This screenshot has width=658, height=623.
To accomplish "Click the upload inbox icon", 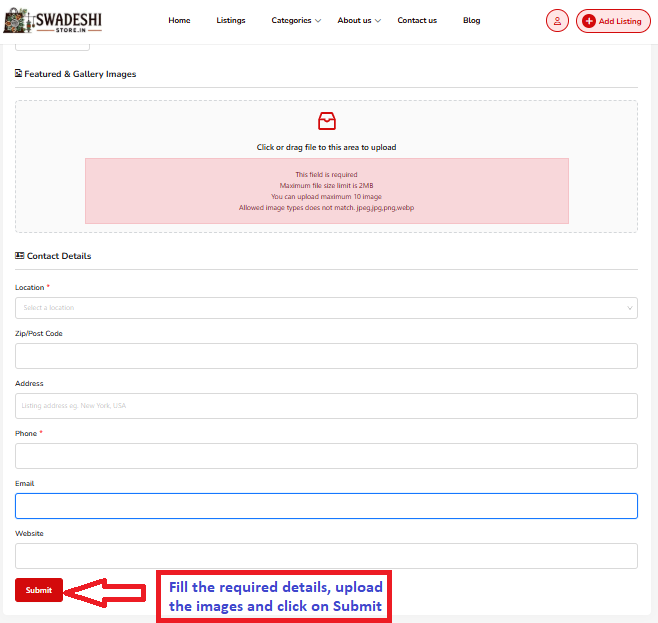I will pos(326,122).
